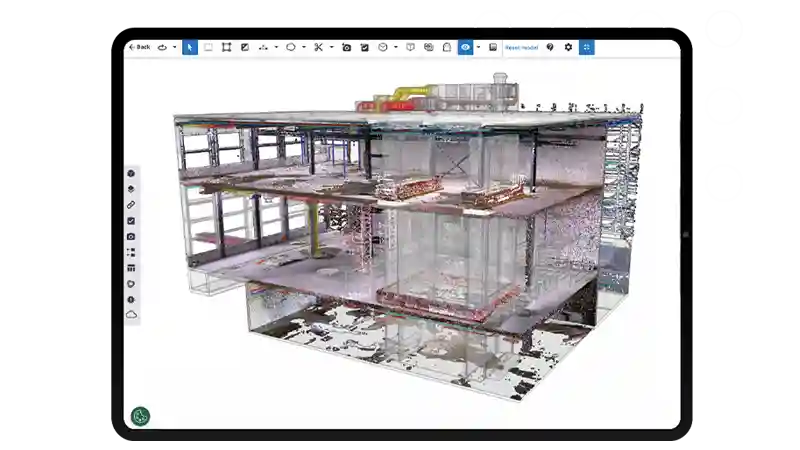Open dropdown arrow beside scissors tool
The image size is (800, 450).
331,47
